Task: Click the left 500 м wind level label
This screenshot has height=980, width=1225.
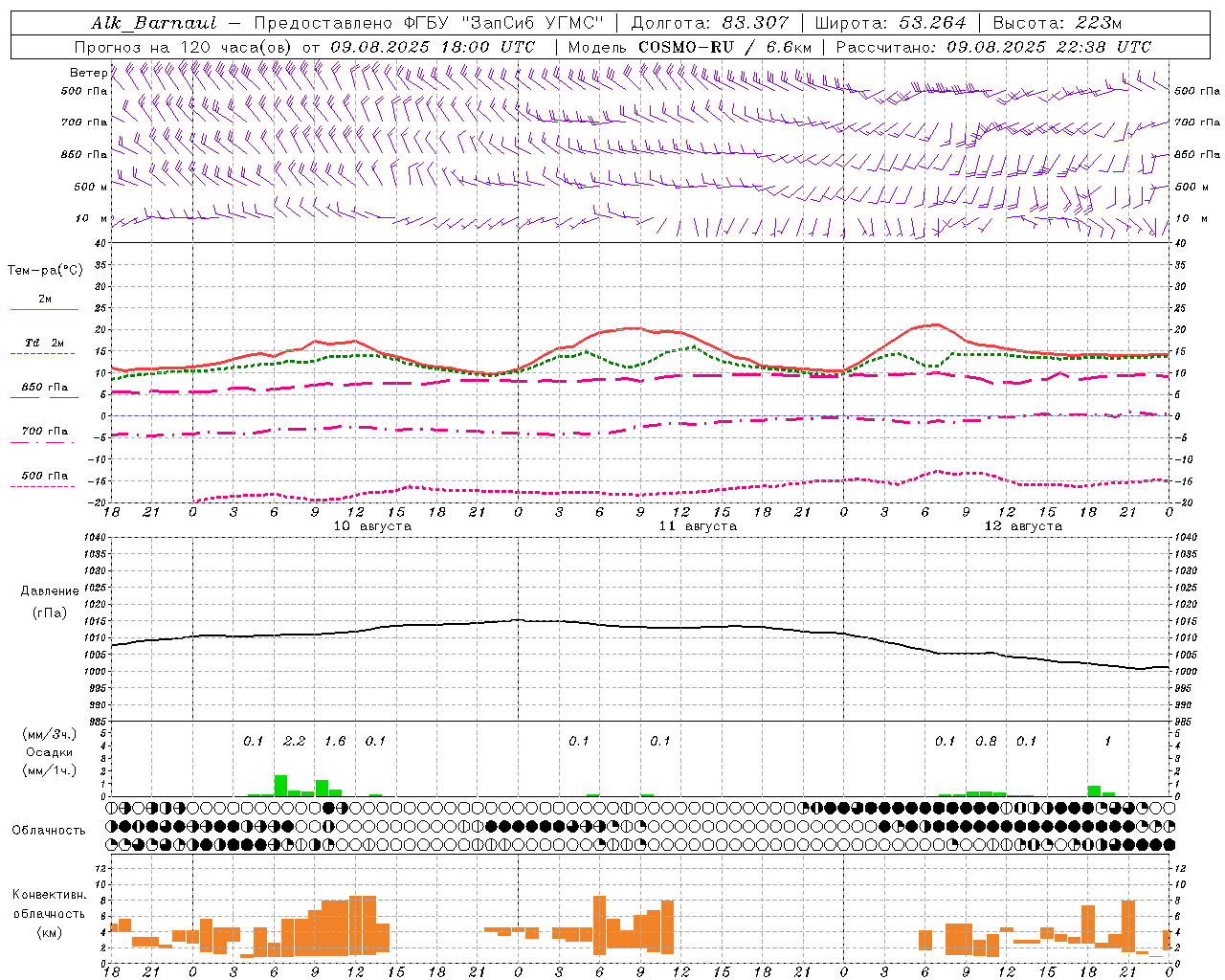Action: pos(91,187)
